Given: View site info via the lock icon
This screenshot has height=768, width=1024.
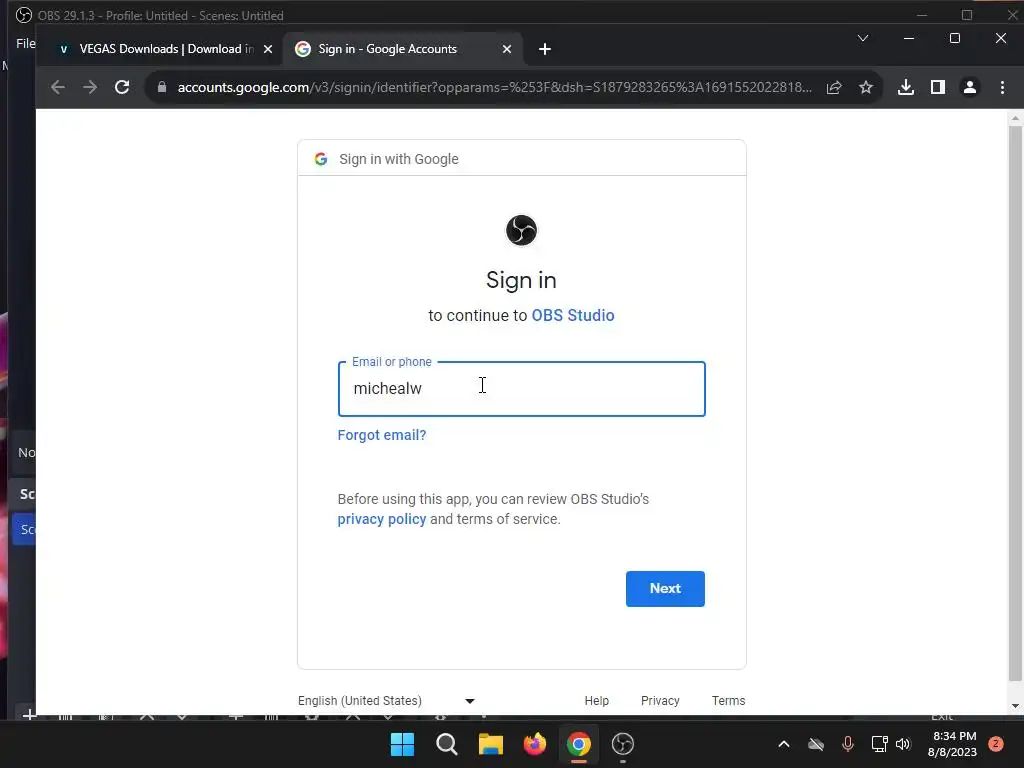Looking at the screenshot, I should coord(162,88).
